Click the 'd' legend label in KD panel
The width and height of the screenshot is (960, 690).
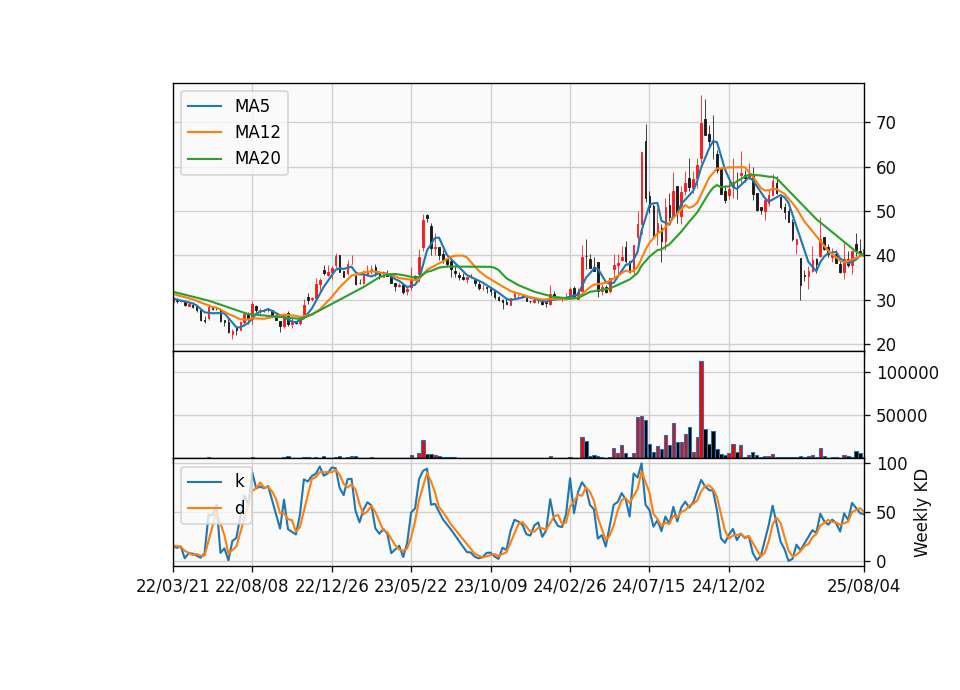pyautogui.click(x=239, y=508)
